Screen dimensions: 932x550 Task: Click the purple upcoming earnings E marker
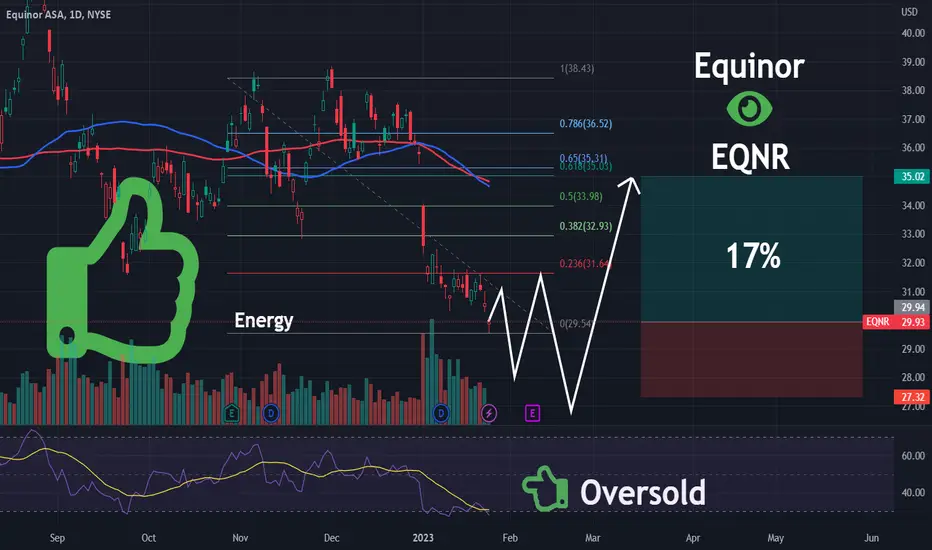tap(532, 413)
